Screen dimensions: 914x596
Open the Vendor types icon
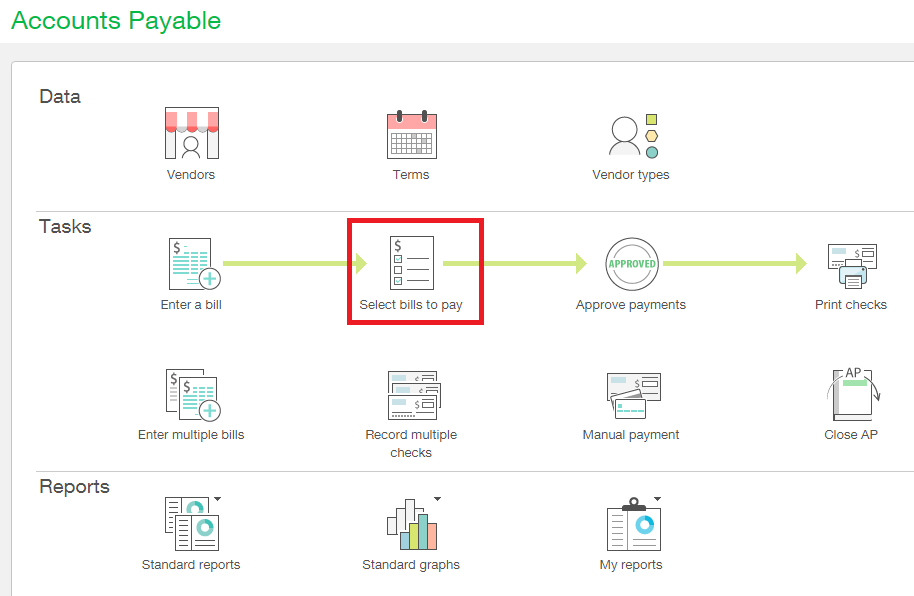(632, 135)
